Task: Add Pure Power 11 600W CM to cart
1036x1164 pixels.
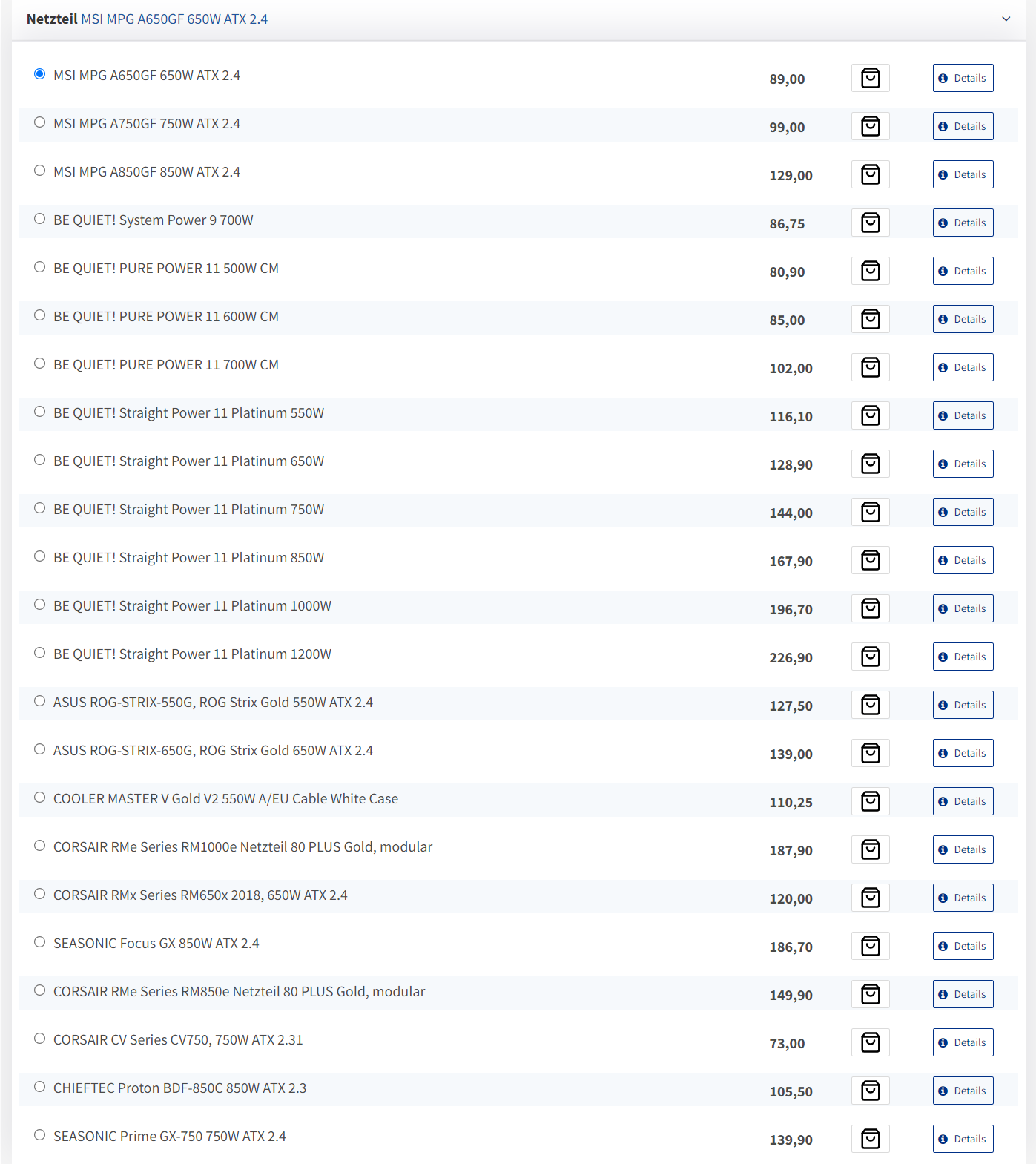Action: coord(870,319)
